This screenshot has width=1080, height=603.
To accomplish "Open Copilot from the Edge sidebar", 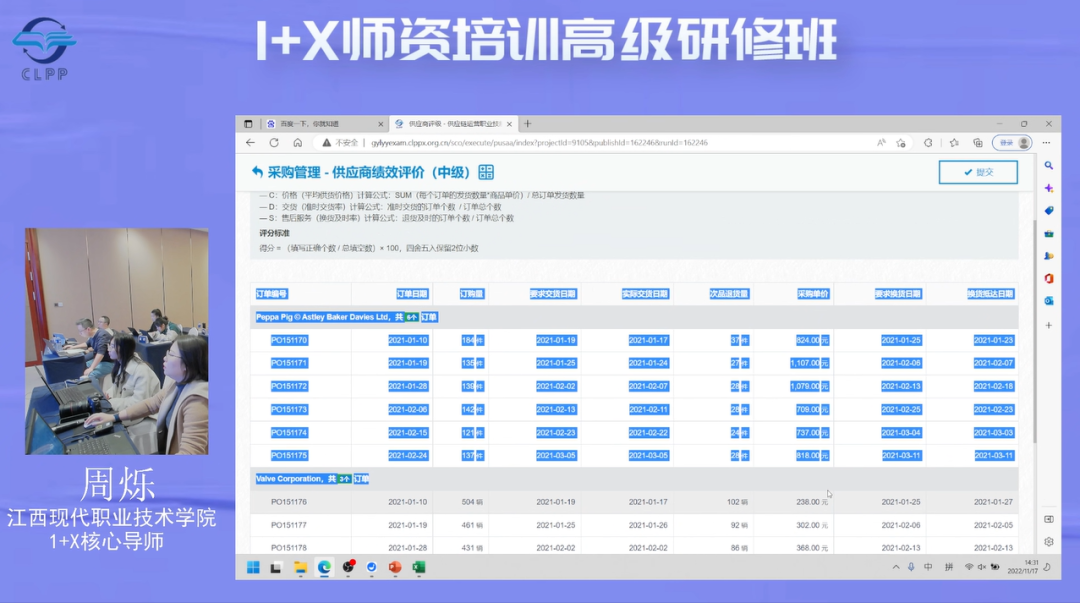I will pos(1046,188).
